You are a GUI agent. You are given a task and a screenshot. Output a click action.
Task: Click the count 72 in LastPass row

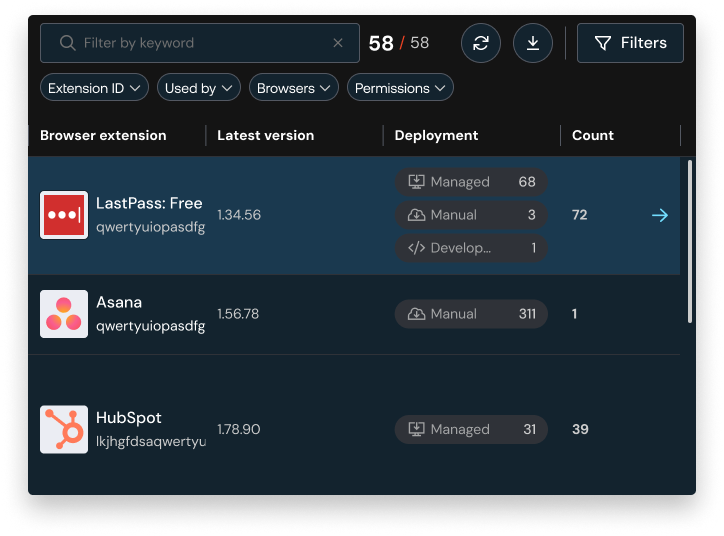click(x=579, y=215)
